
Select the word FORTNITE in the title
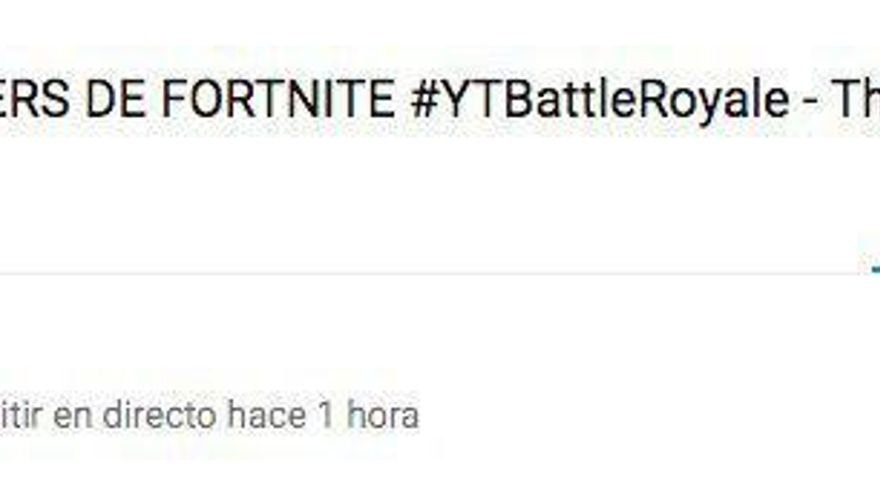(x=278, y=99)
